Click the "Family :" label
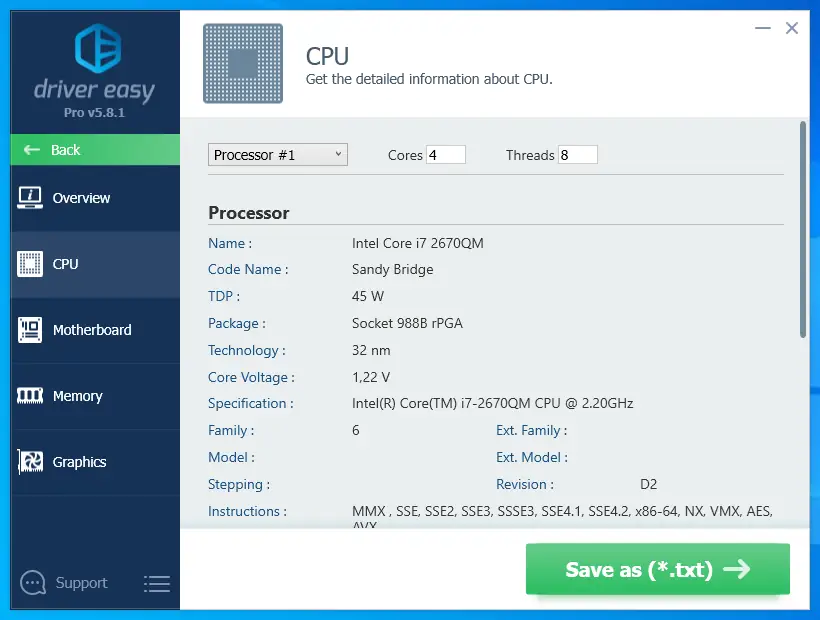Image resolution: width=820 pixels, height=620 pixels. (x=231, y=430)
